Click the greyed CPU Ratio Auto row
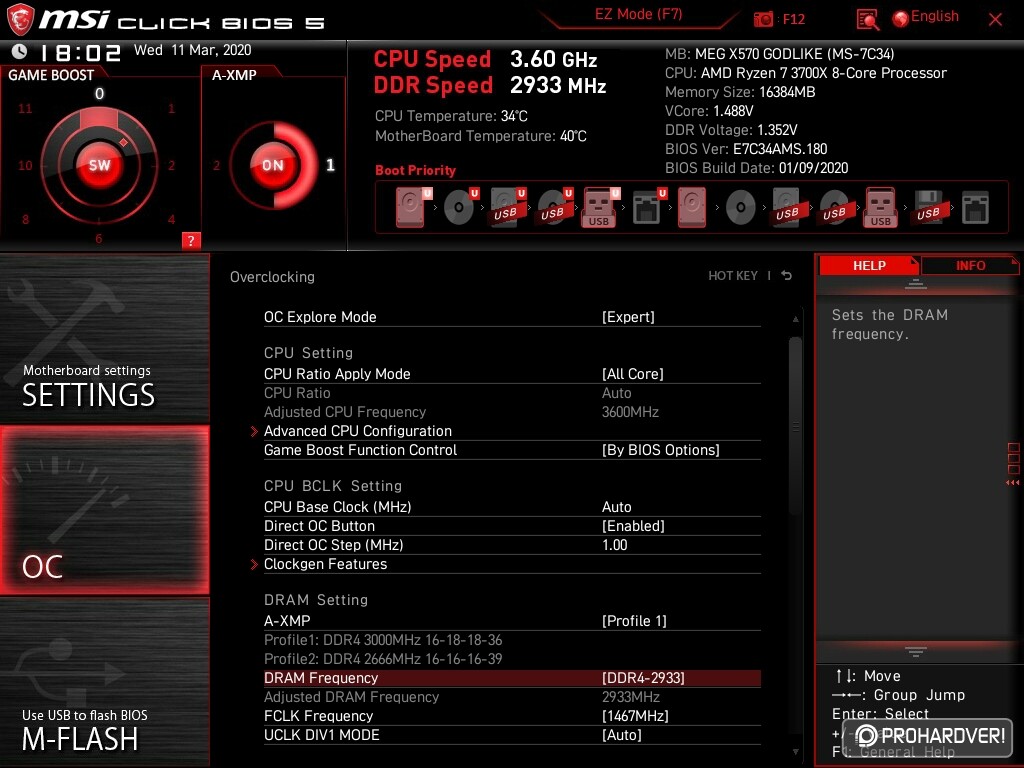The image size is (1024, 768). (512, 393)
